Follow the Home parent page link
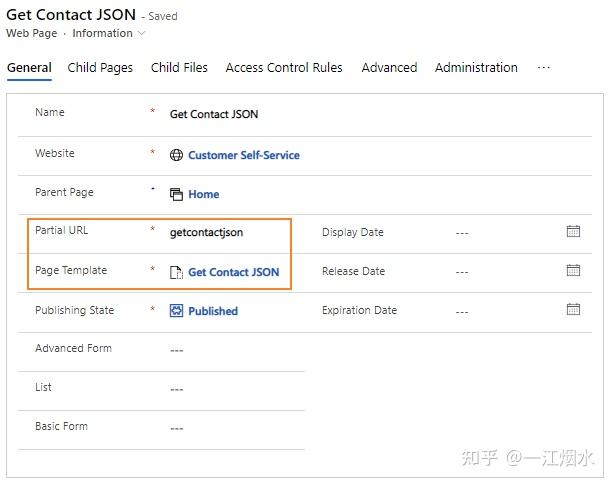 (x=203, y=194)
